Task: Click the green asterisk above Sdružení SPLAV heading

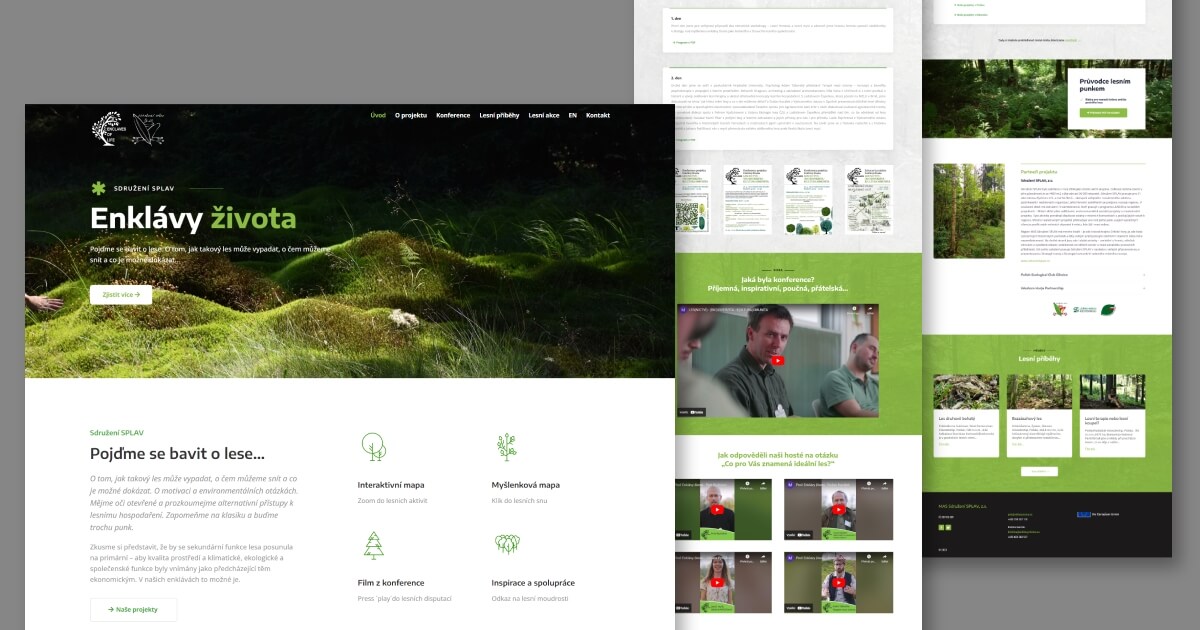Action: coord(97,187)
